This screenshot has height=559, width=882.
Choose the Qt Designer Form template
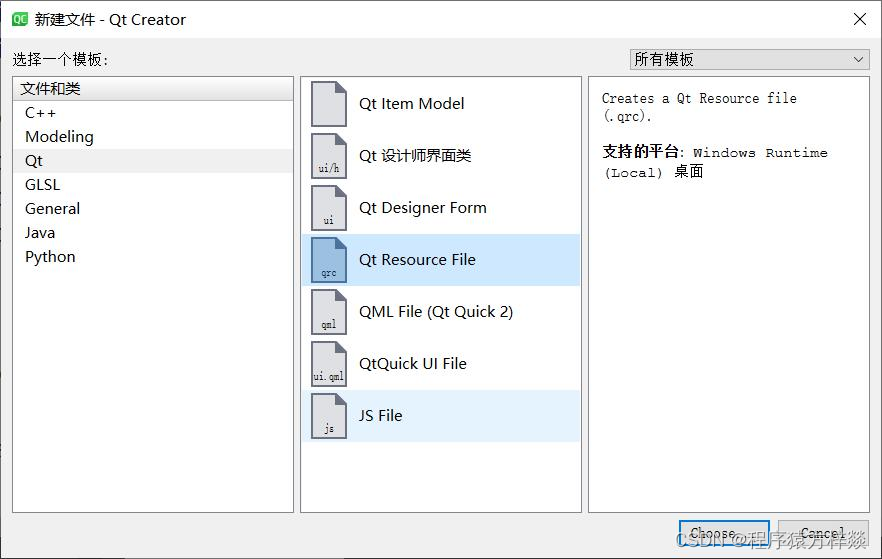point(441,208)
